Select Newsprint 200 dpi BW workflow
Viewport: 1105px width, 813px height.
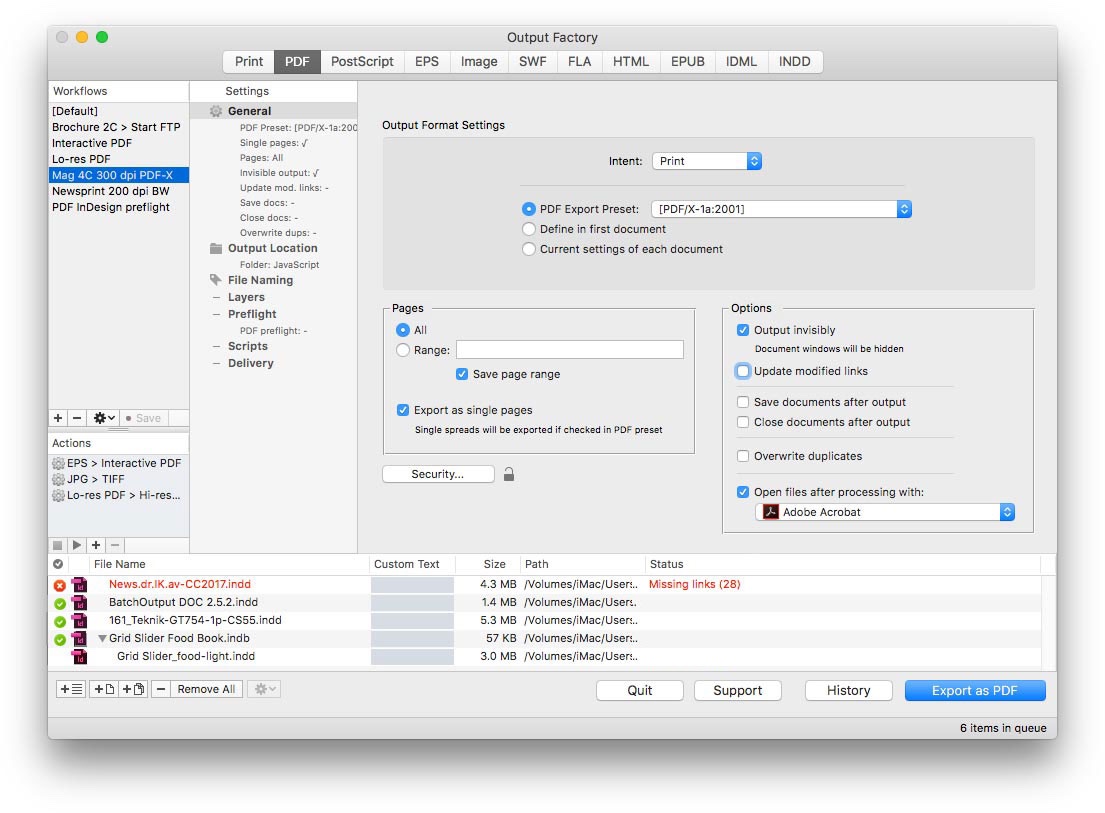pyautogui.click(x=111, y=191)
